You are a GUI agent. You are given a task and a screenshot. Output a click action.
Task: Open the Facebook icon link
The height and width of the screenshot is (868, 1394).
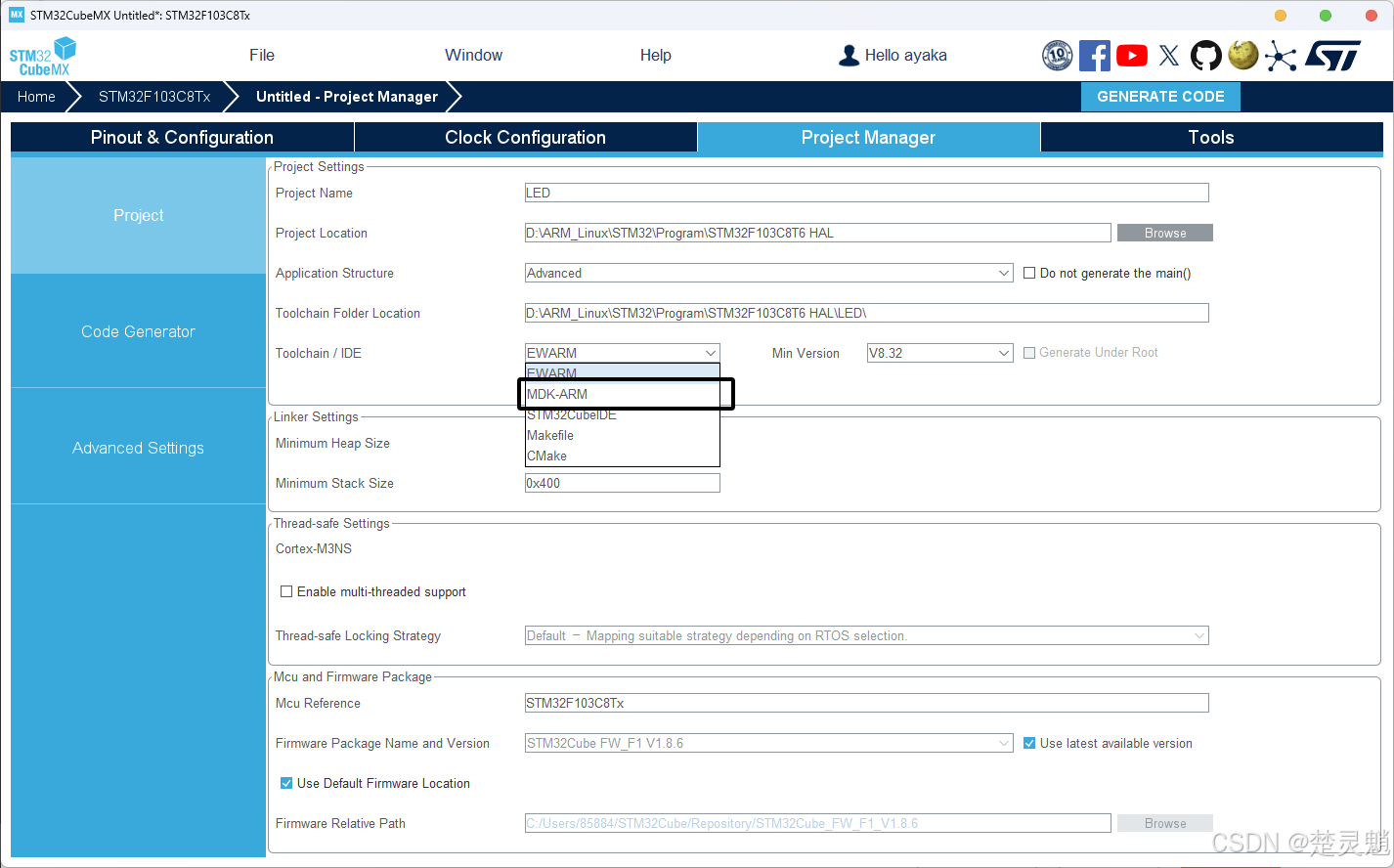[1095, 56]
